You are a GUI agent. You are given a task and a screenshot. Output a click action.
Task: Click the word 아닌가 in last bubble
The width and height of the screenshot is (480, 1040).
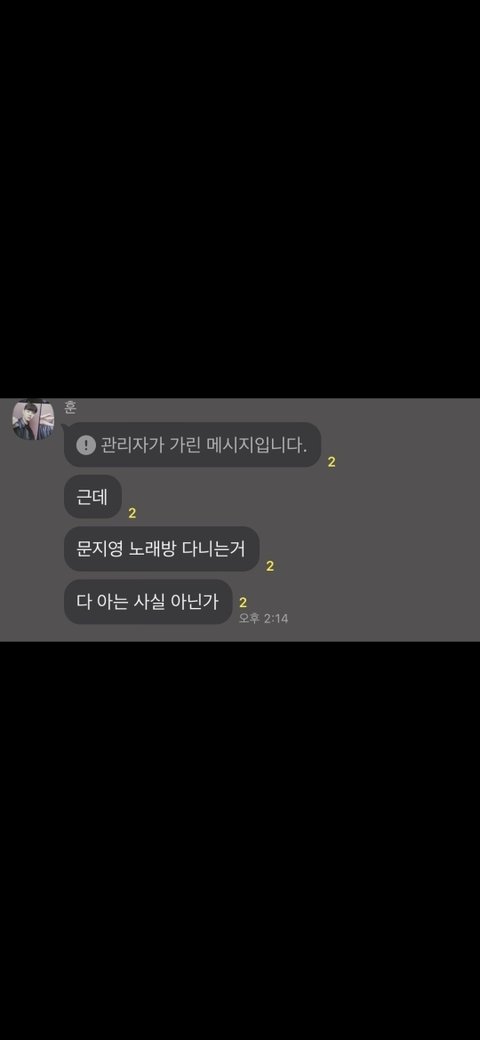[x=197, y=602]
